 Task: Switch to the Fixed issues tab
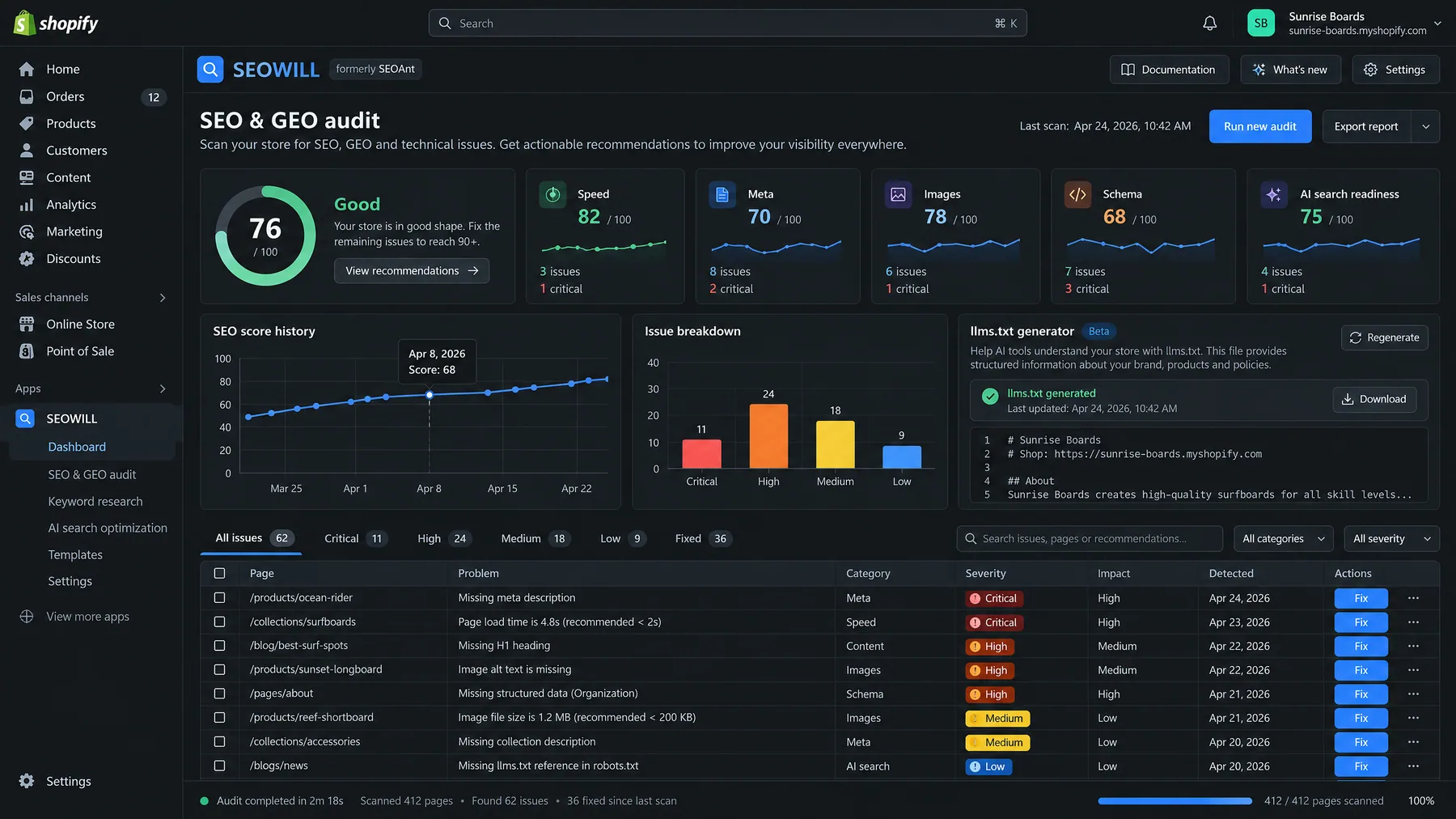coord(703,539)
